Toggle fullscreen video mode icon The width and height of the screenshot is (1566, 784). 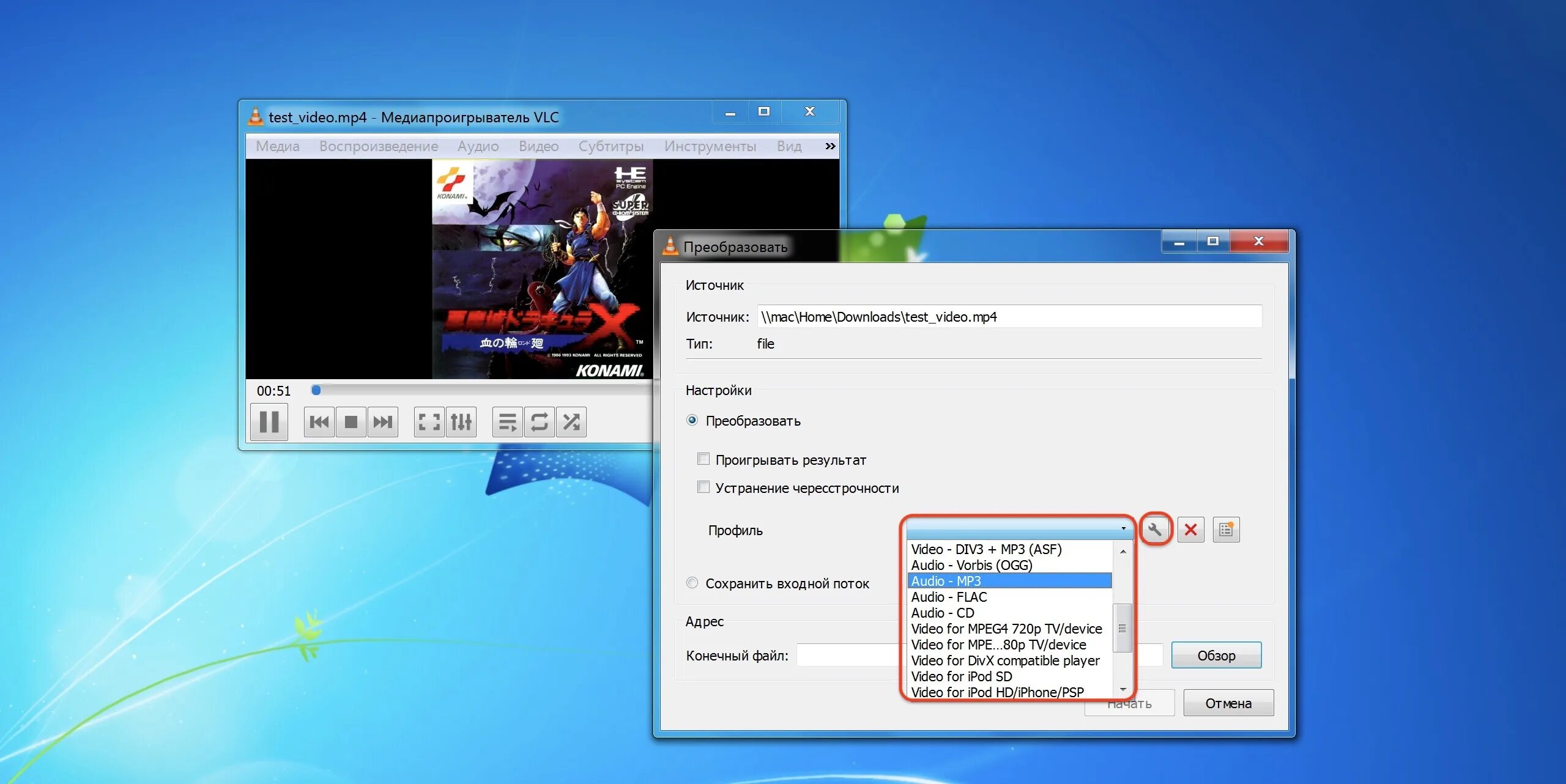coord(429,422)
